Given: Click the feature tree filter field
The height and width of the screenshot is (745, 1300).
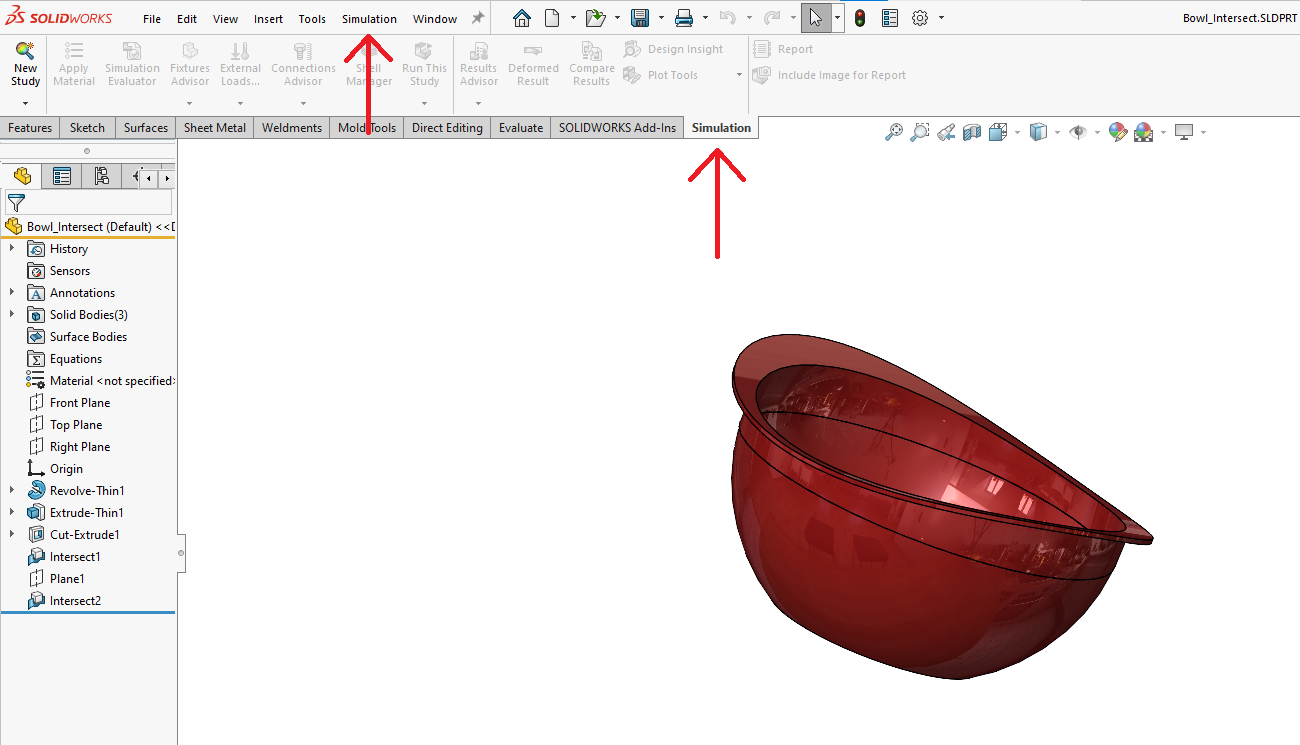Looking at the screenshot, I should click(x=95, y=203).
